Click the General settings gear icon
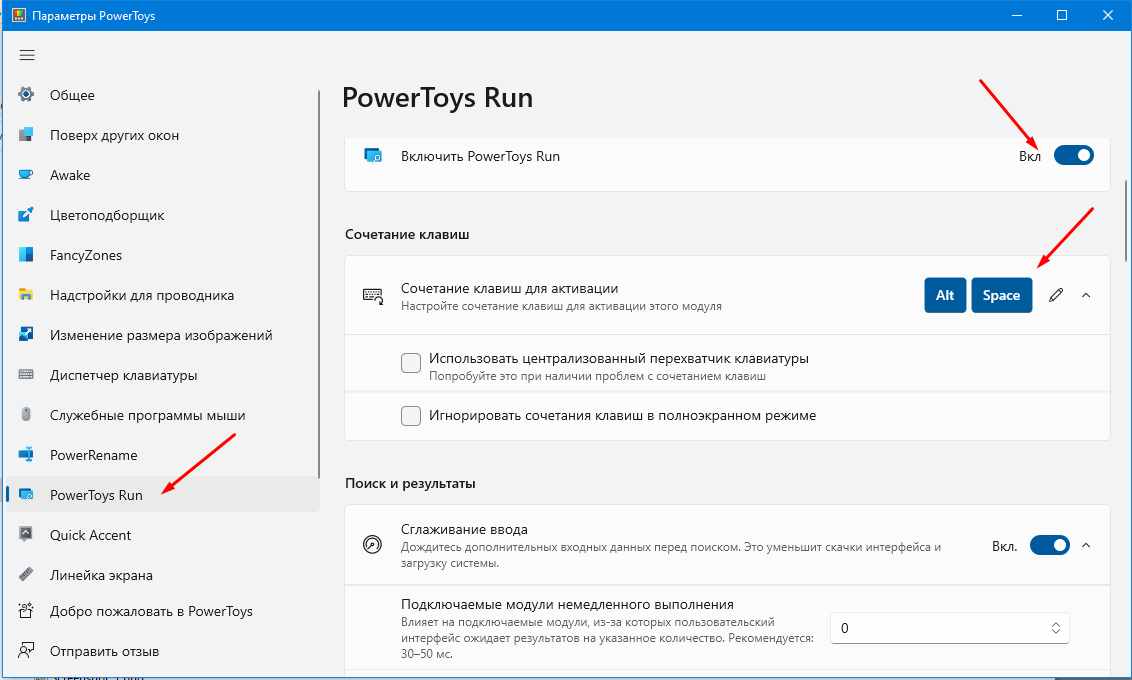Screen dimensions: 1132x680 (26, 95)
